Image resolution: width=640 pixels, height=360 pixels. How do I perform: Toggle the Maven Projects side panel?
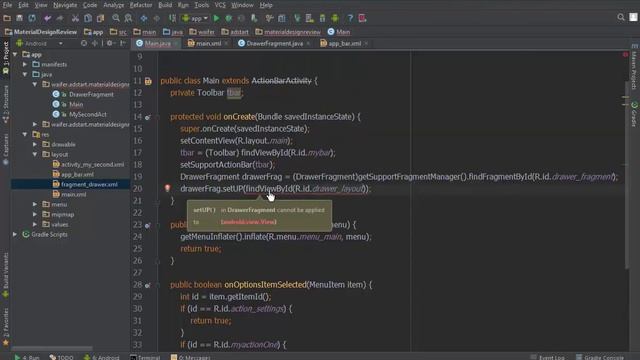click(x=634, y=67)
